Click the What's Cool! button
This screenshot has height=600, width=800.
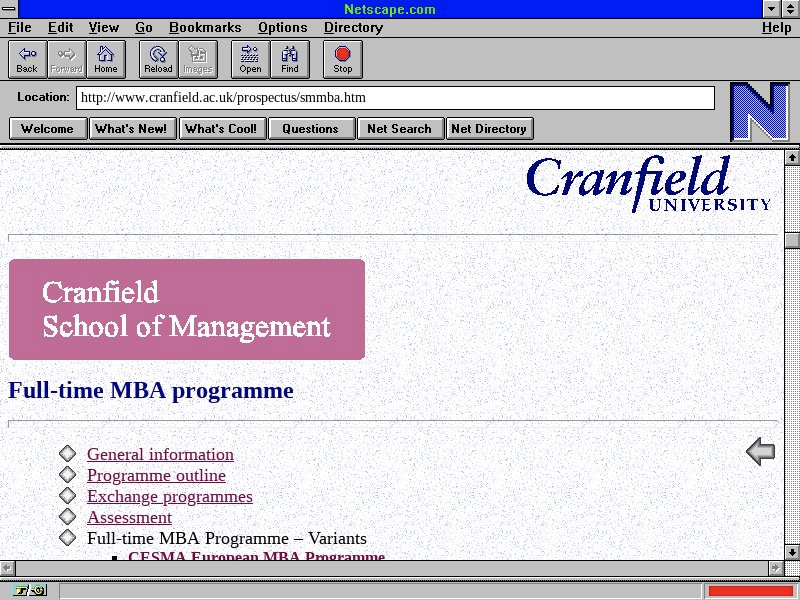[221, 128]
